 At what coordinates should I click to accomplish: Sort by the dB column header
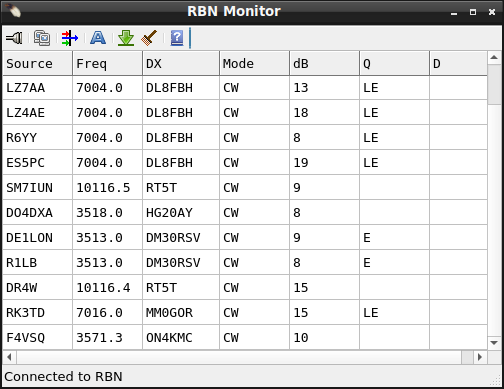pyautogui.click(x=325, y=63)
